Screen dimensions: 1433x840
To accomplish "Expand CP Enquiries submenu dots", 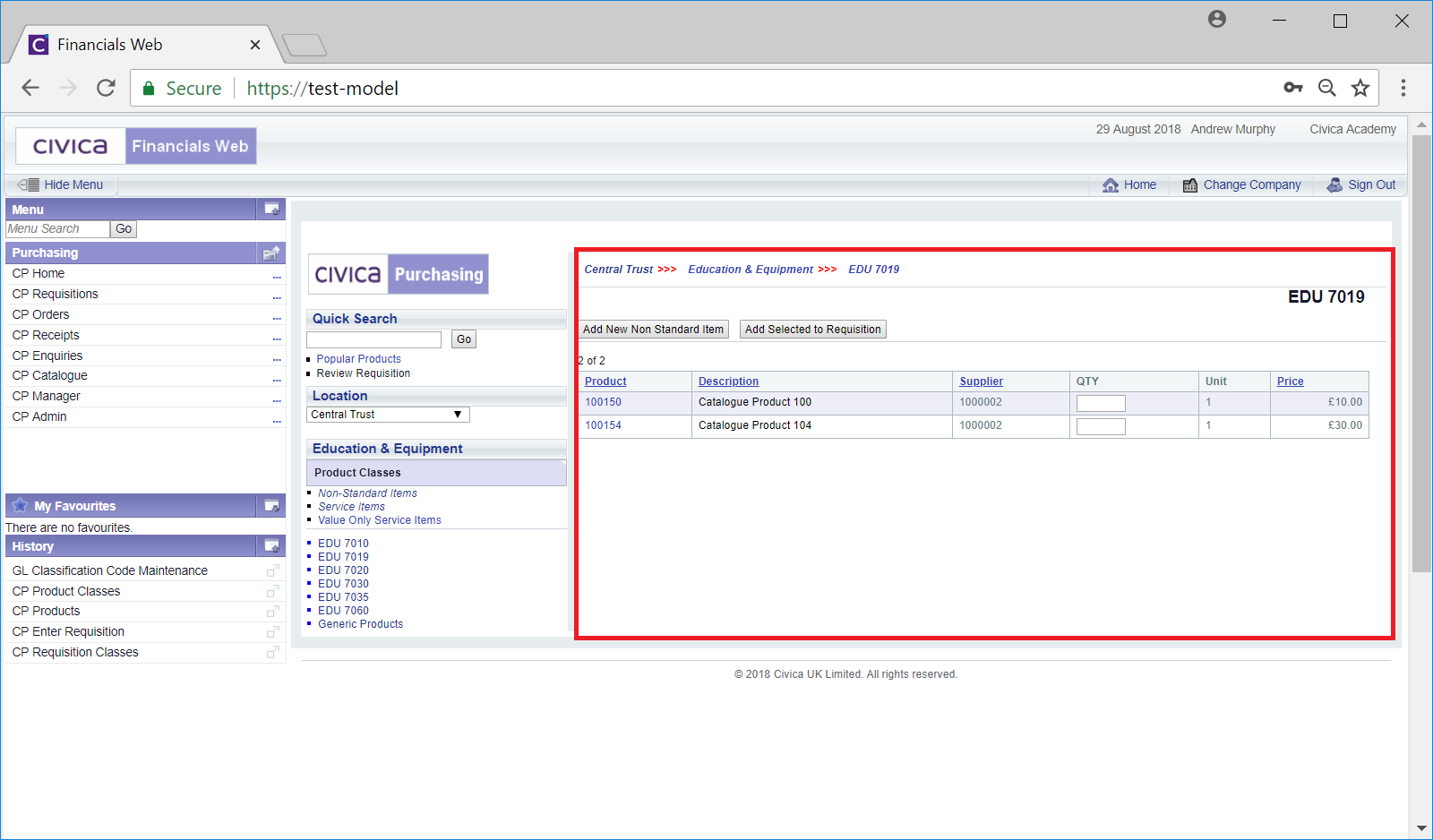I will [x=277, y=360].
